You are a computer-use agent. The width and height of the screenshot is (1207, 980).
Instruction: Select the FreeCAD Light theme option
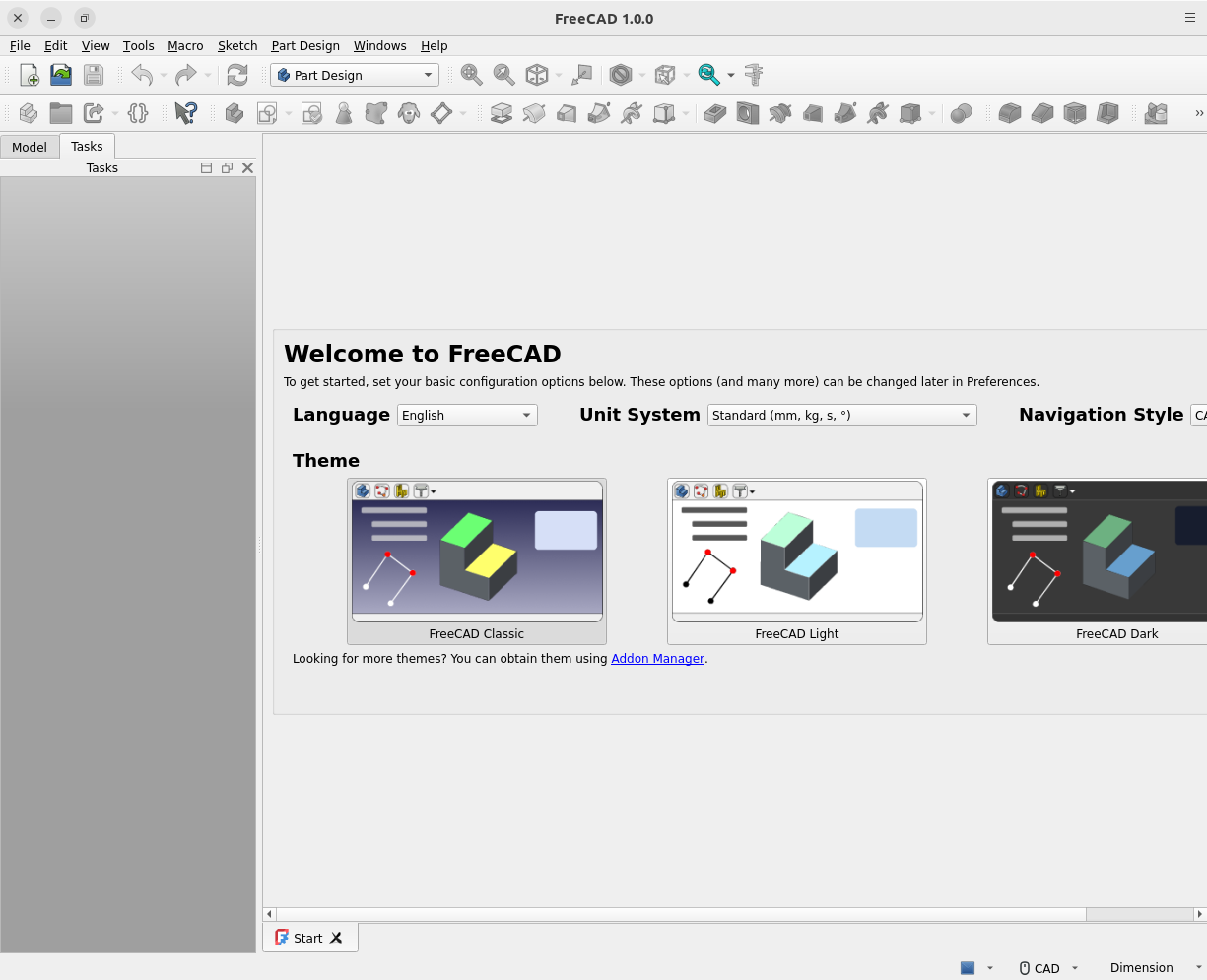click(x=796, y=561)
